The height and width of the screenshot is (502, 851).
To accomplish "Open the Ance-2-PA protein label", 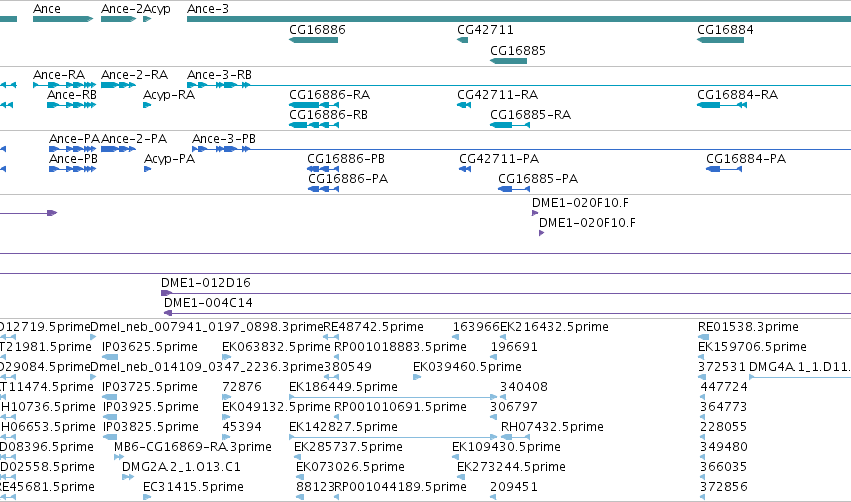I will tap(134, 139).
